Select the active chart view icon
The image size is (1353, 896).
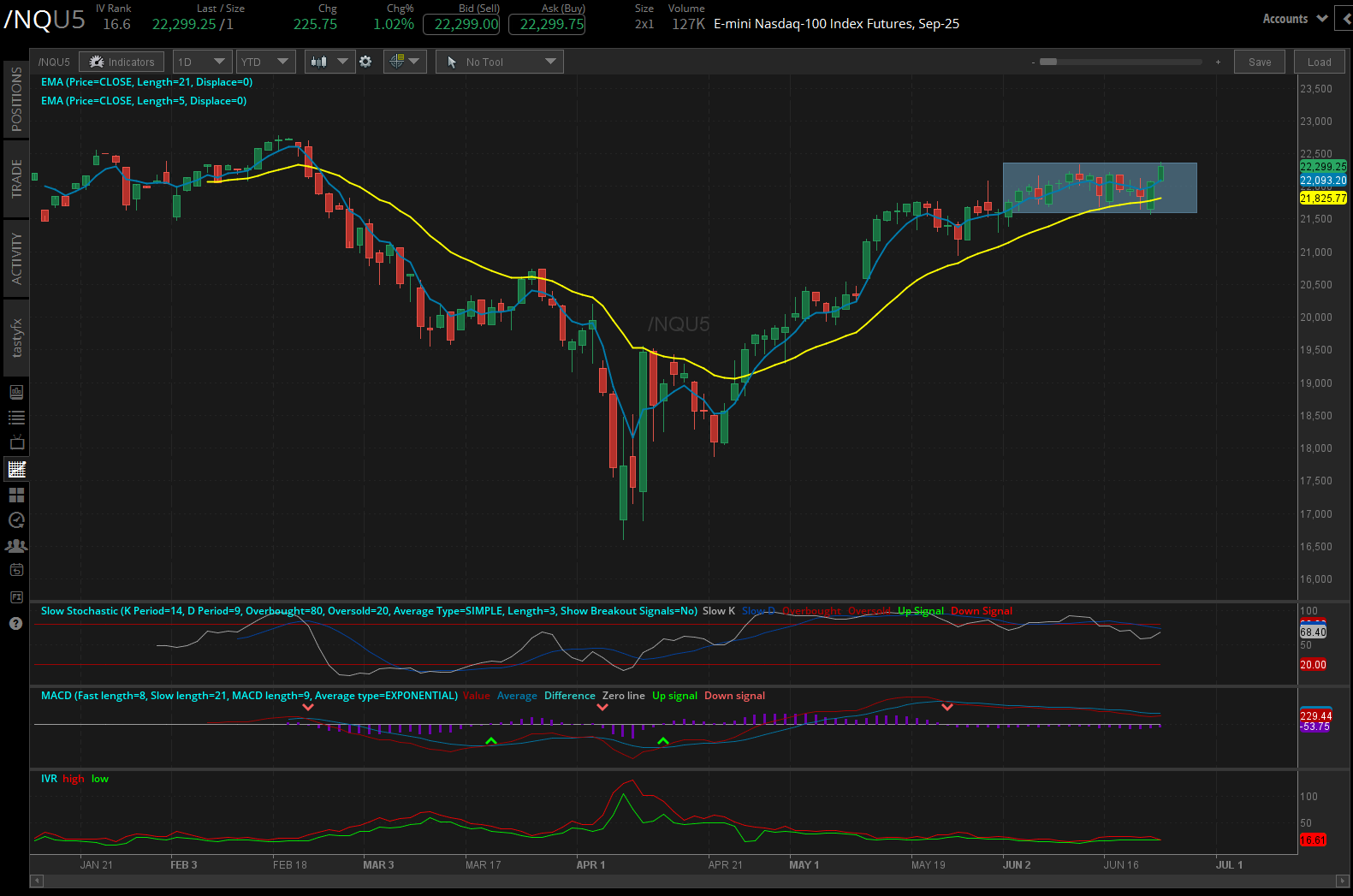tap(16, 469)
